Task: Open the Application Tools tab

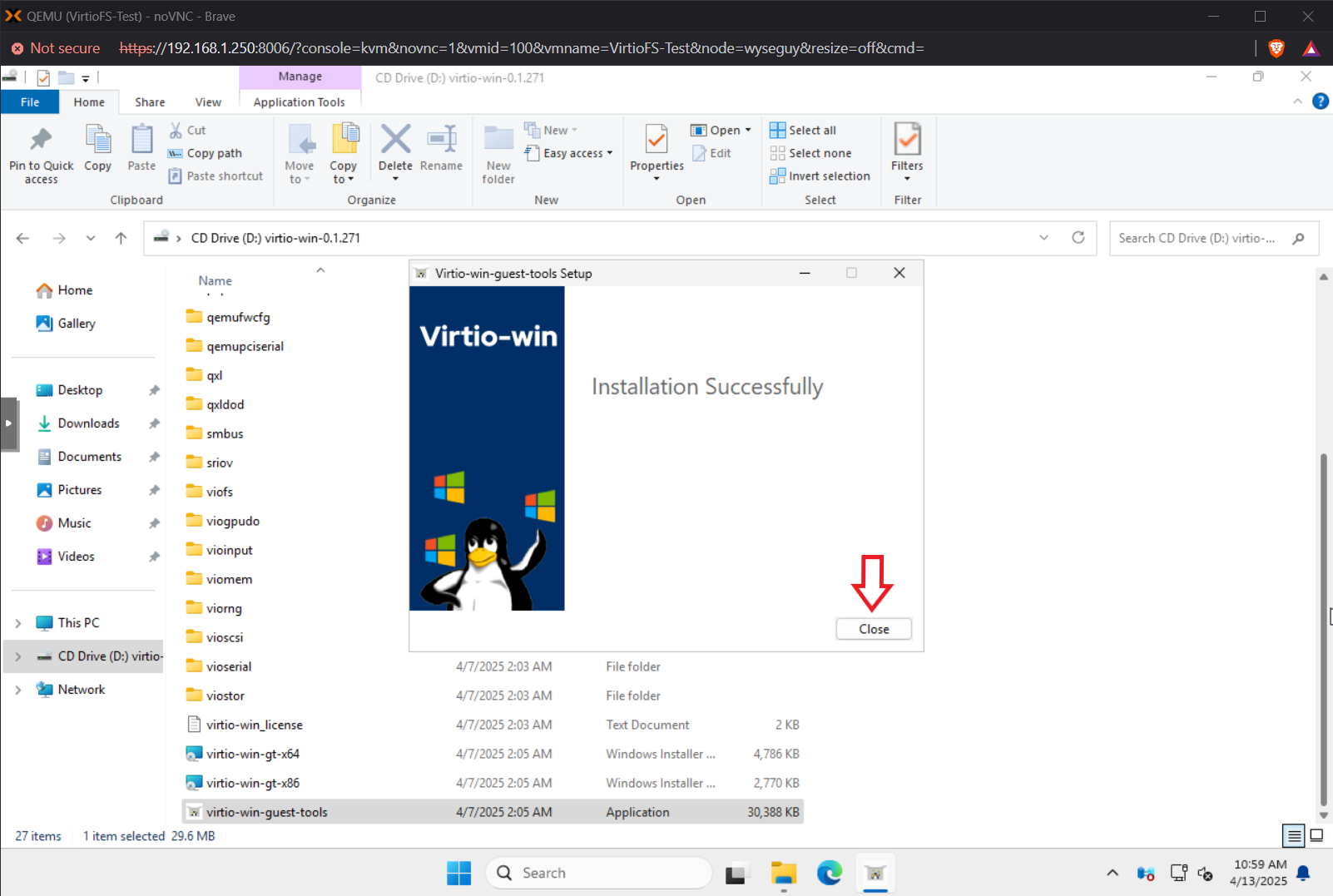Action: [x=299, y=101]
